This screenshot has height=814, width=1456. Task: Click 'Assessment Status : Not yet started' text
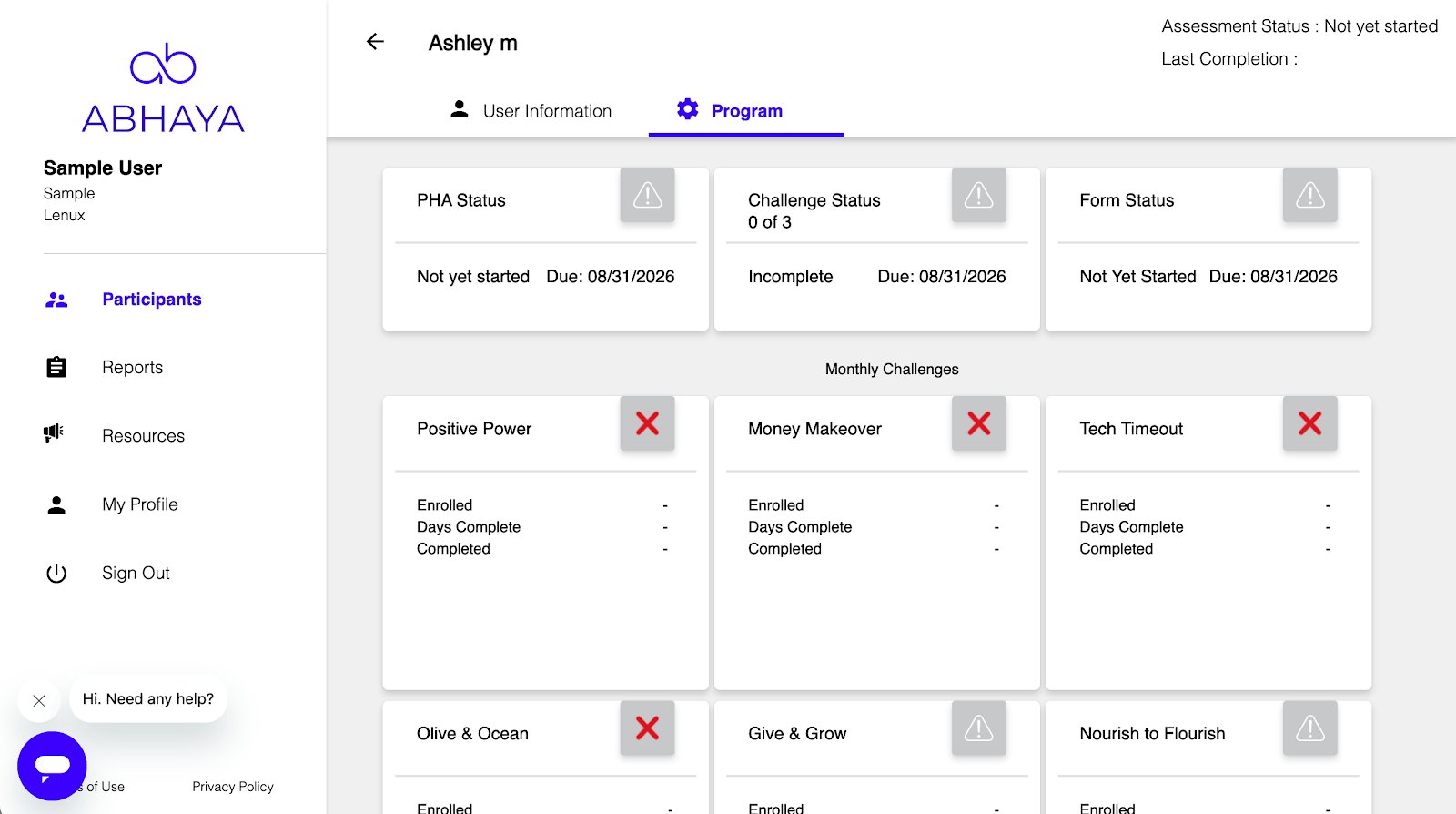point(1299,26)
